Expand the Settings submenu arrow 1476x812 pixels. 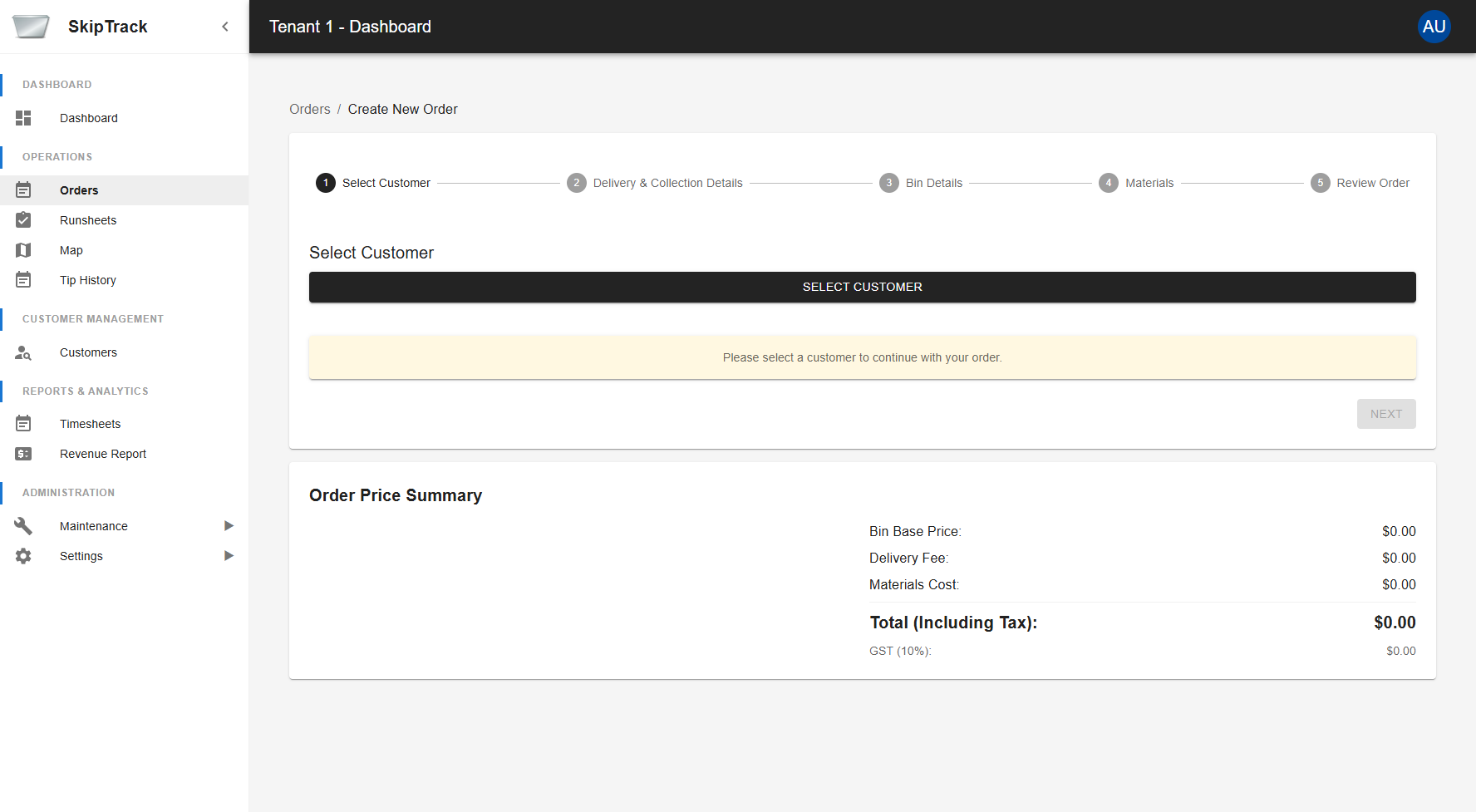[x=229, y=555]
